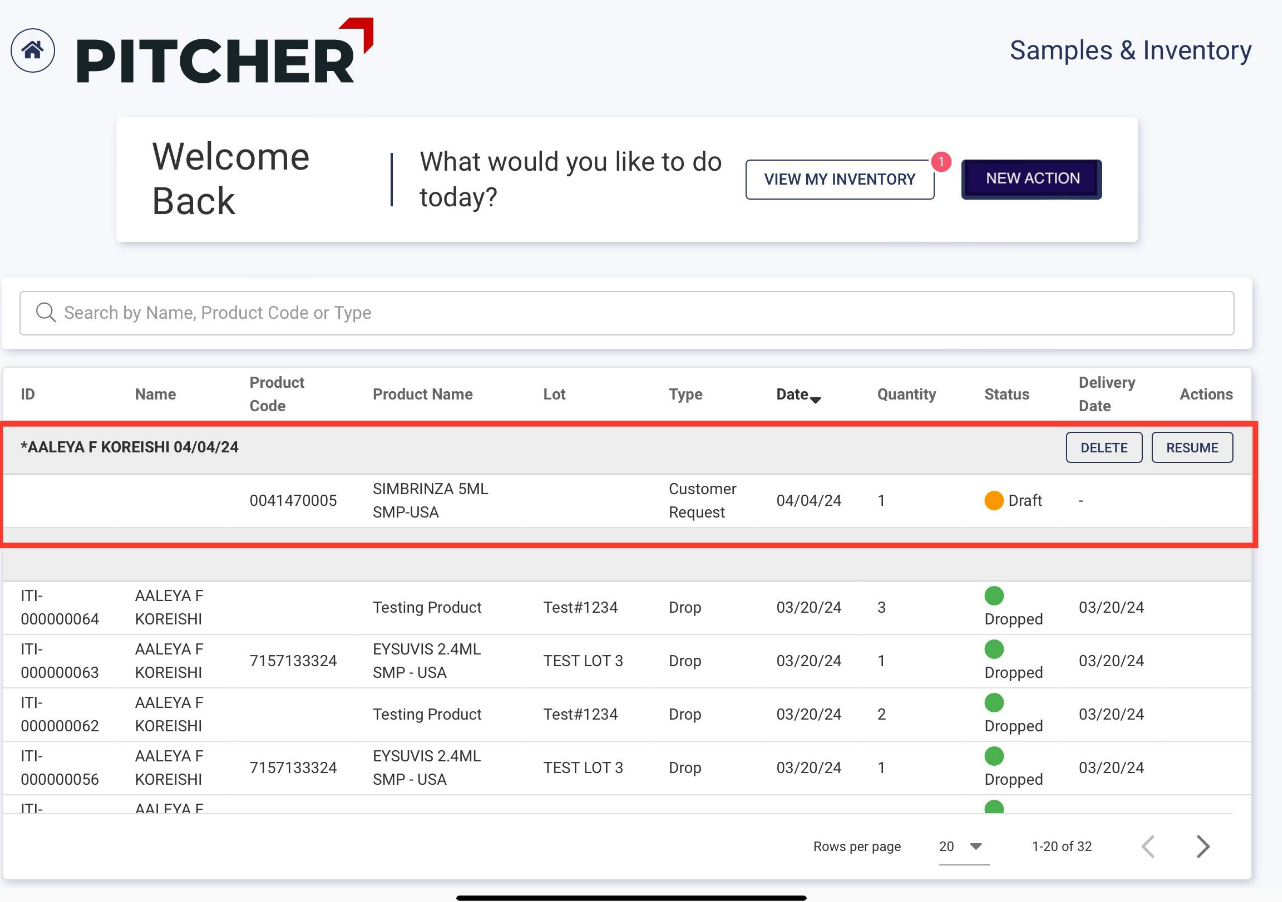Toggle Date column sort arrow
This screenshot has height=902, width=1282.
pos(815,399)
